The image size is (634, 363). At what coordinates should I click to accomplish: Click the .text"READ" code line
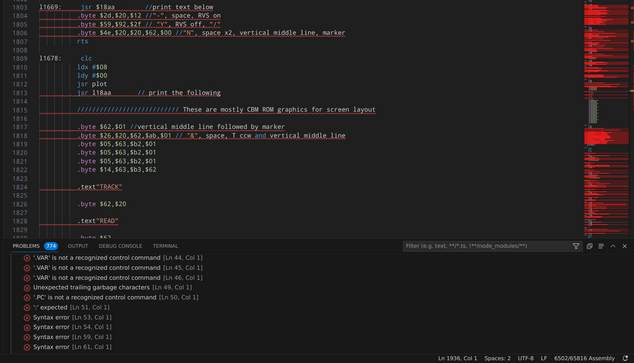97,221
